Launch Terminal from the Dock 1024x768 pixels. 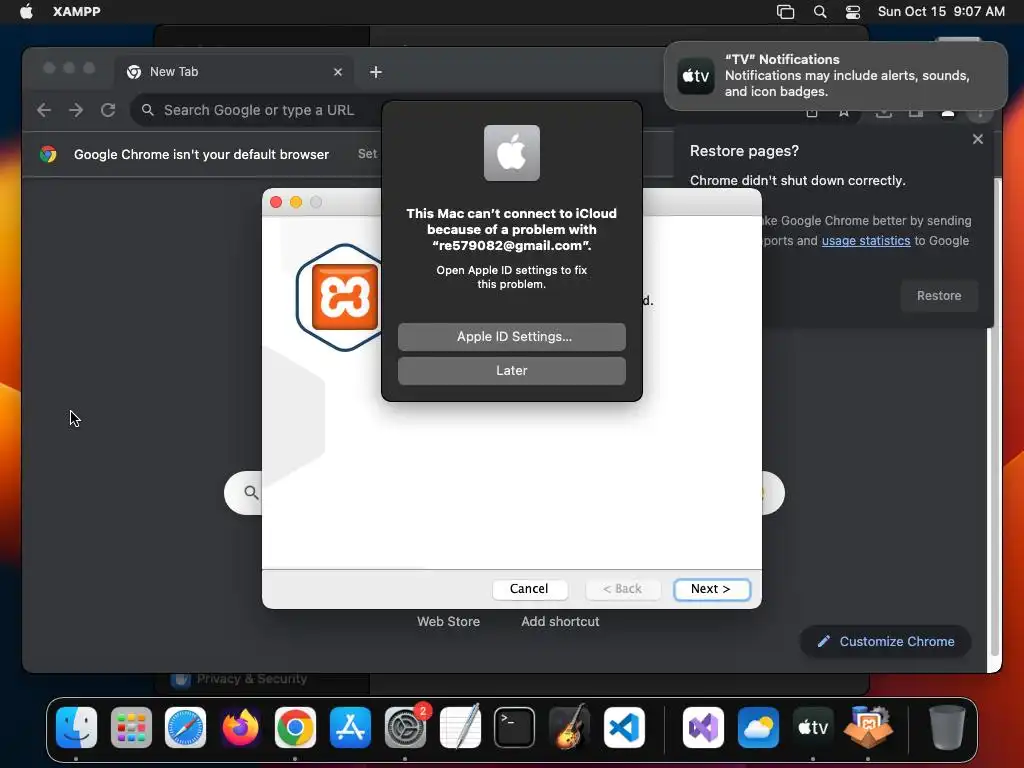tap(514, 728)
